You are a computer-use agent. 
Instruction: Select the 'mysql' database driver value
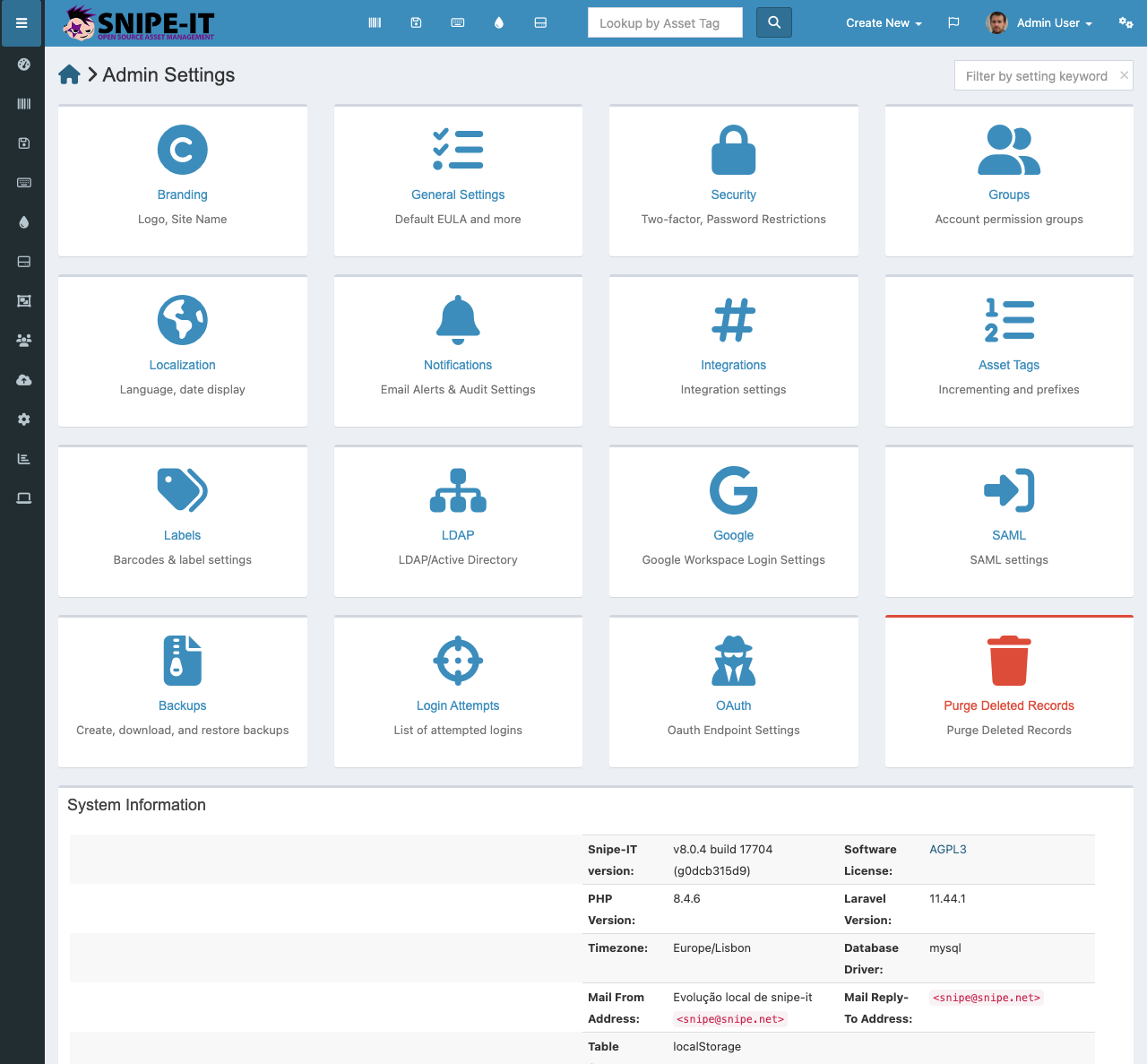coord(945,947)
